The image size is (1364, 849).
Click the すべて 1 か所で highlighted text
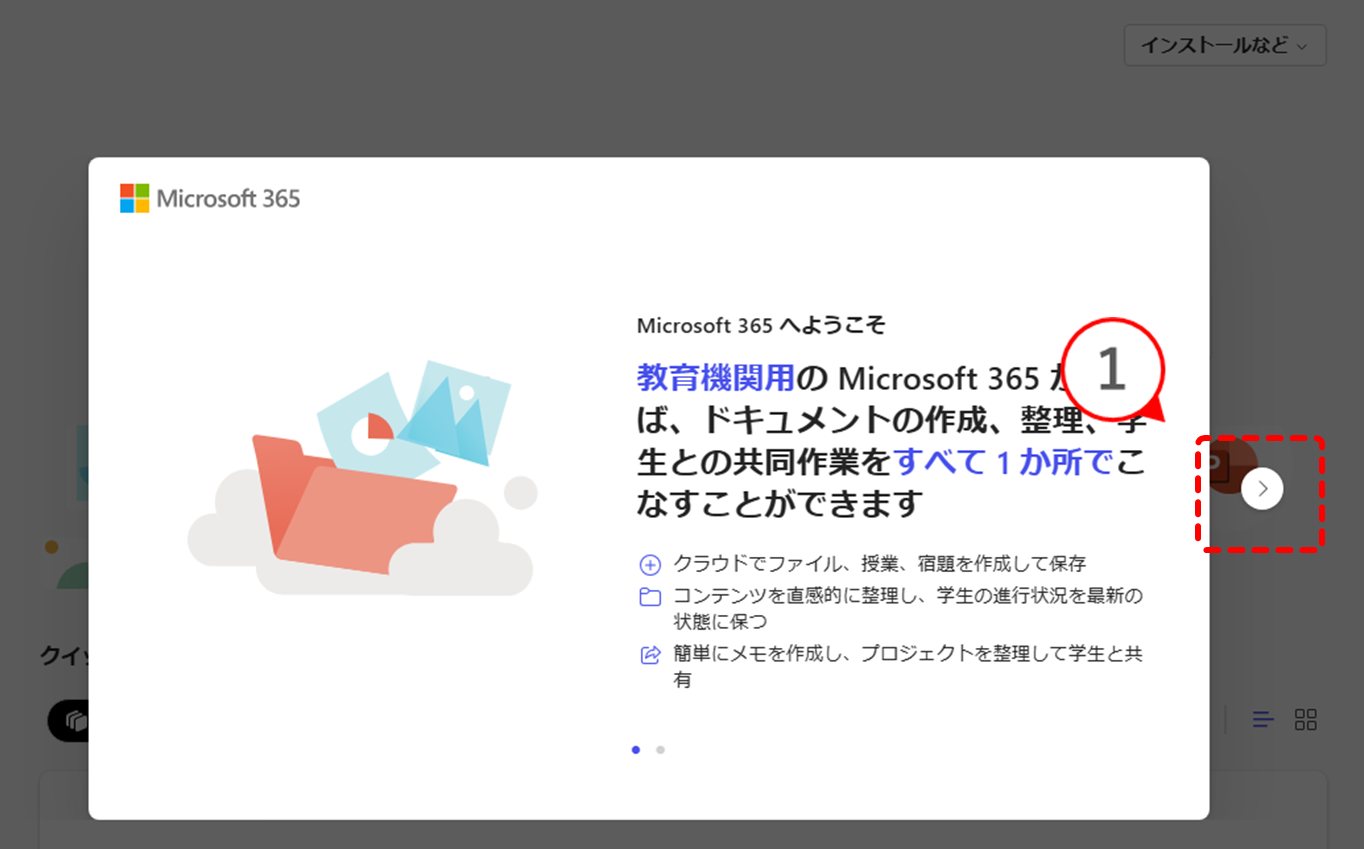click(x=1004, y=462)
